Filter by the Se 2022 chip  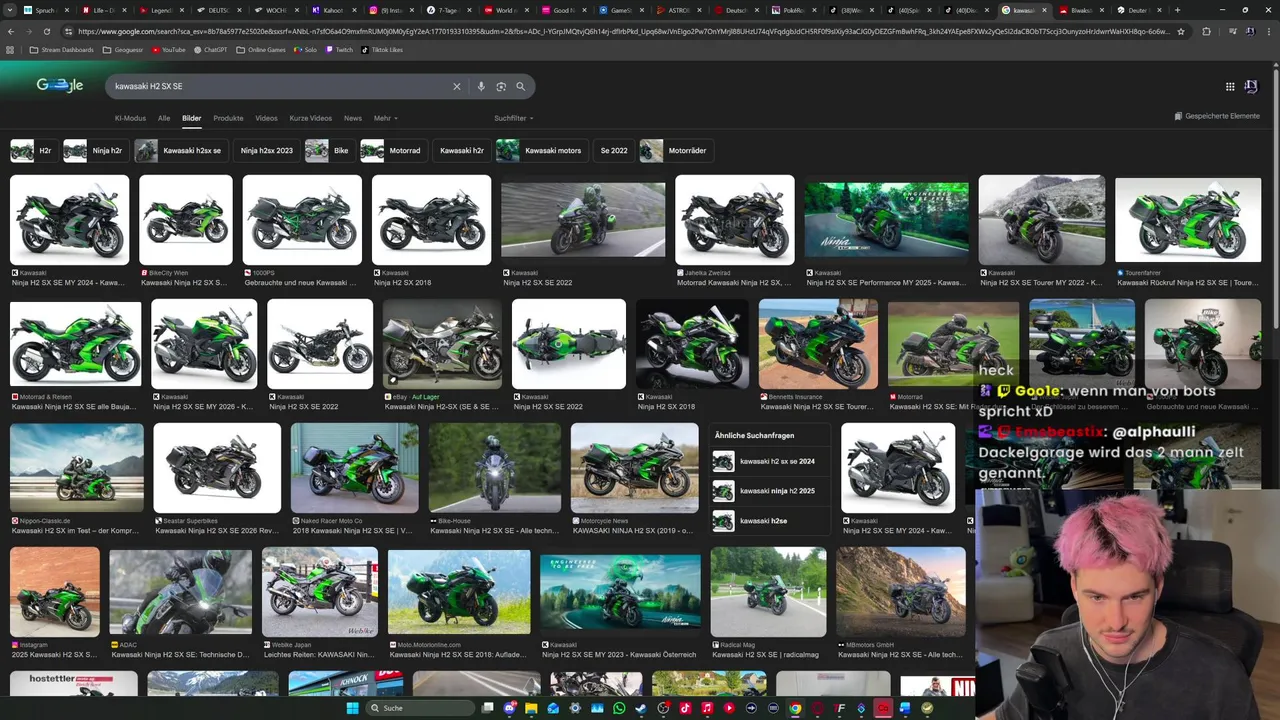click(614, 151)
